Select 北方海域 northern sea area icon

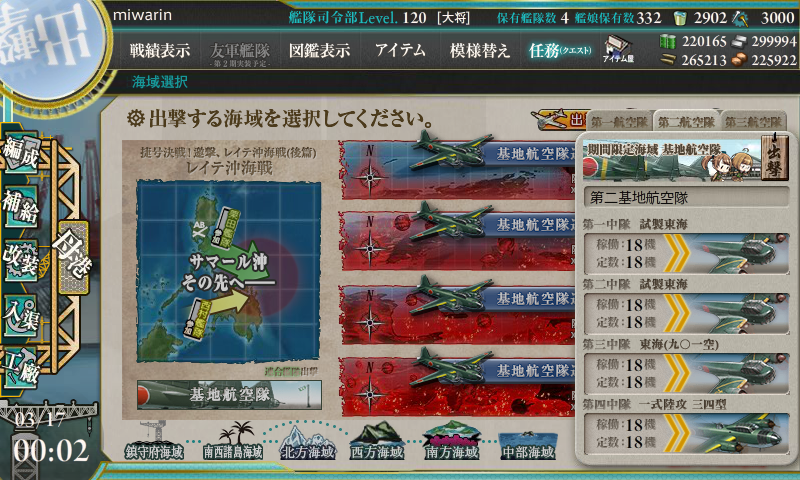pos(308,443)
